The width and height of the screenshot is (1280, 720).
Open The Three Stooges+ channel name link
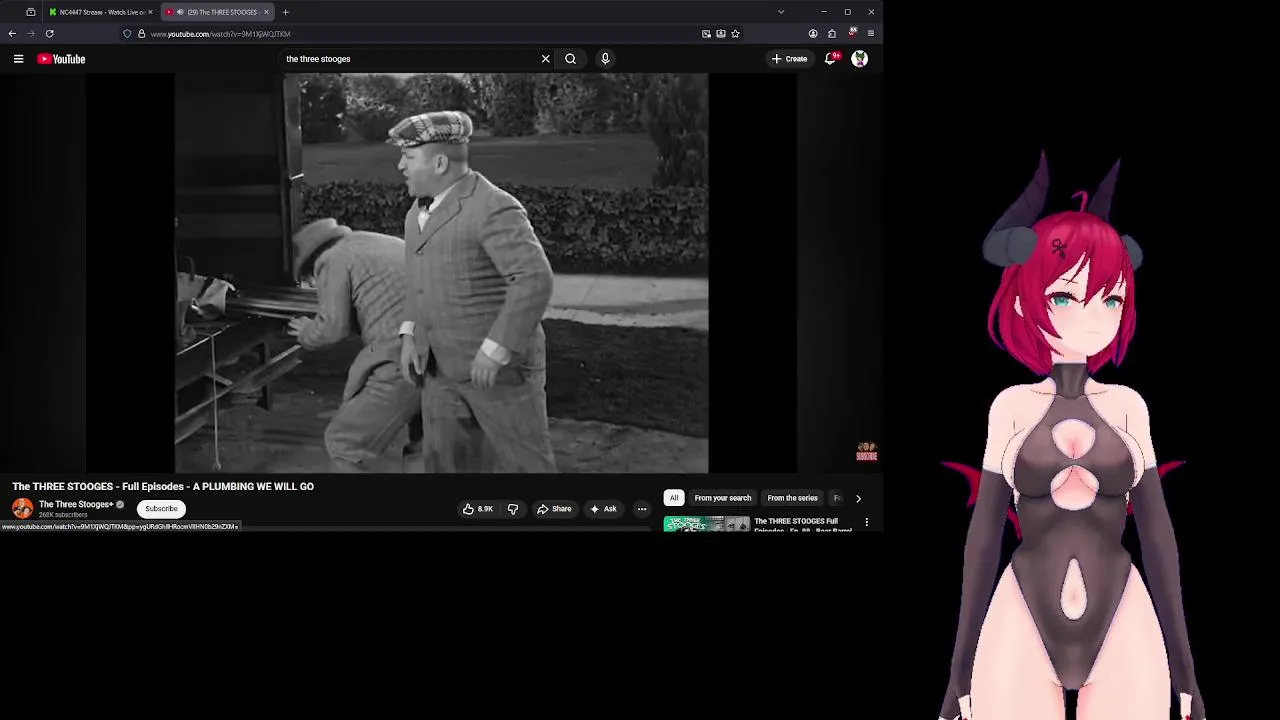click(x=76, y=504)
